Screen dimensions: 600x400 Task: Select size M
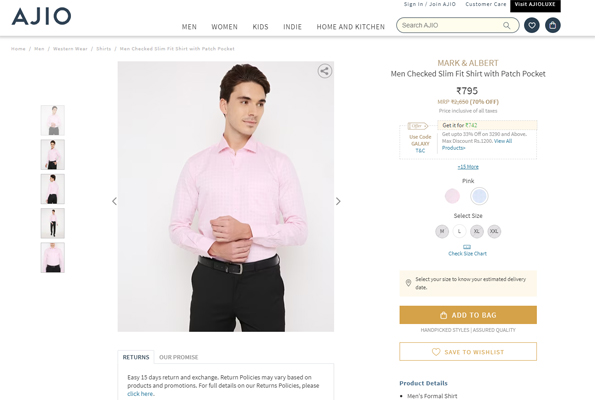tap(442, 231)
